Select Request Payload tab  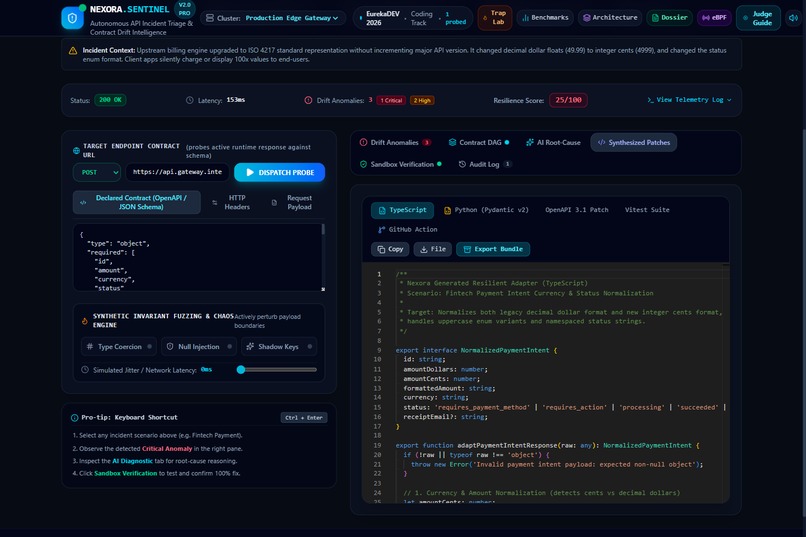click(x=294, y=202)
